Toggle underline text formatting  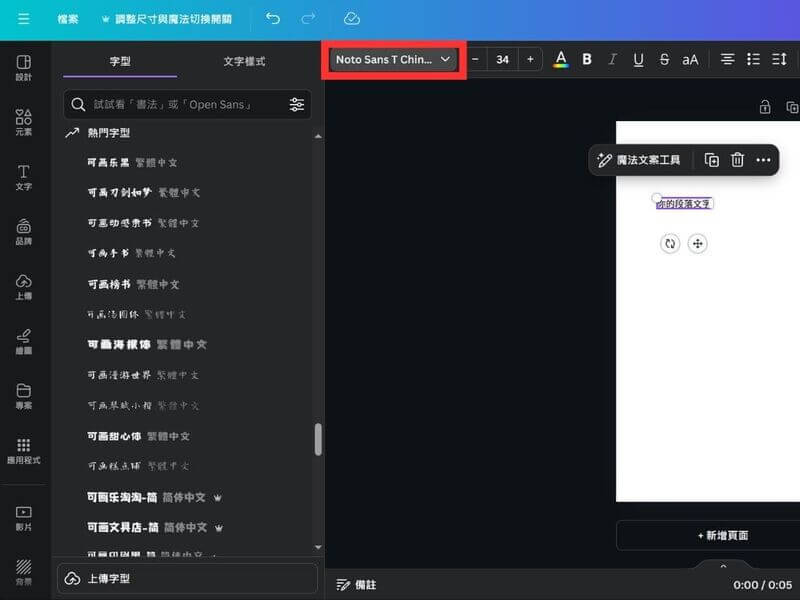coord(638,60)
